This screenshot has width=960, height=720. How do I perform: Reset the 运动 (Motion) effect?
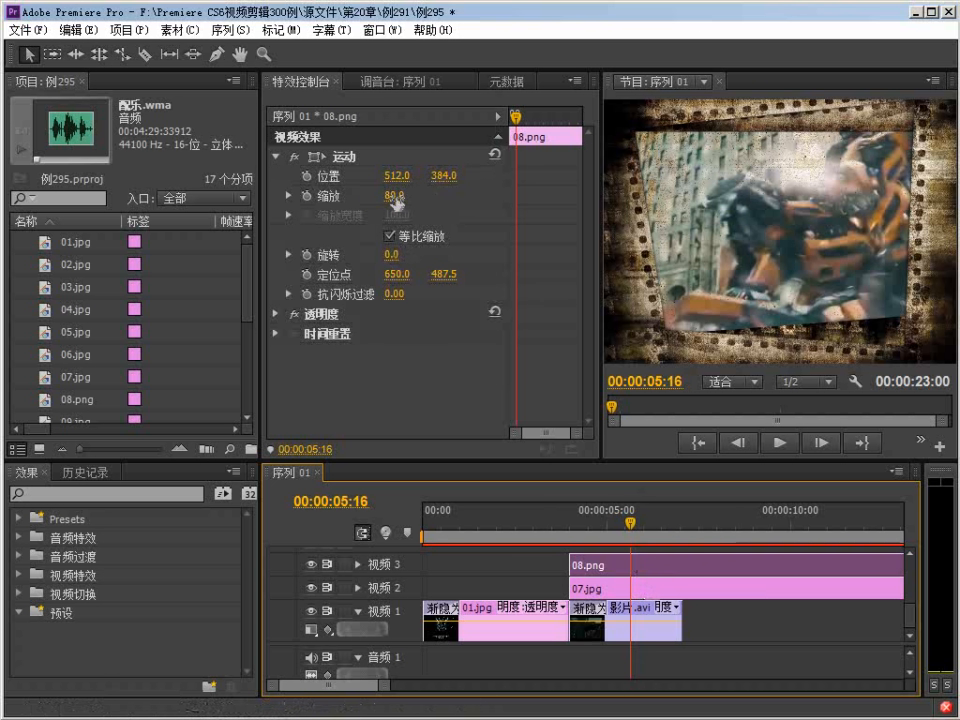coord(494,156)
